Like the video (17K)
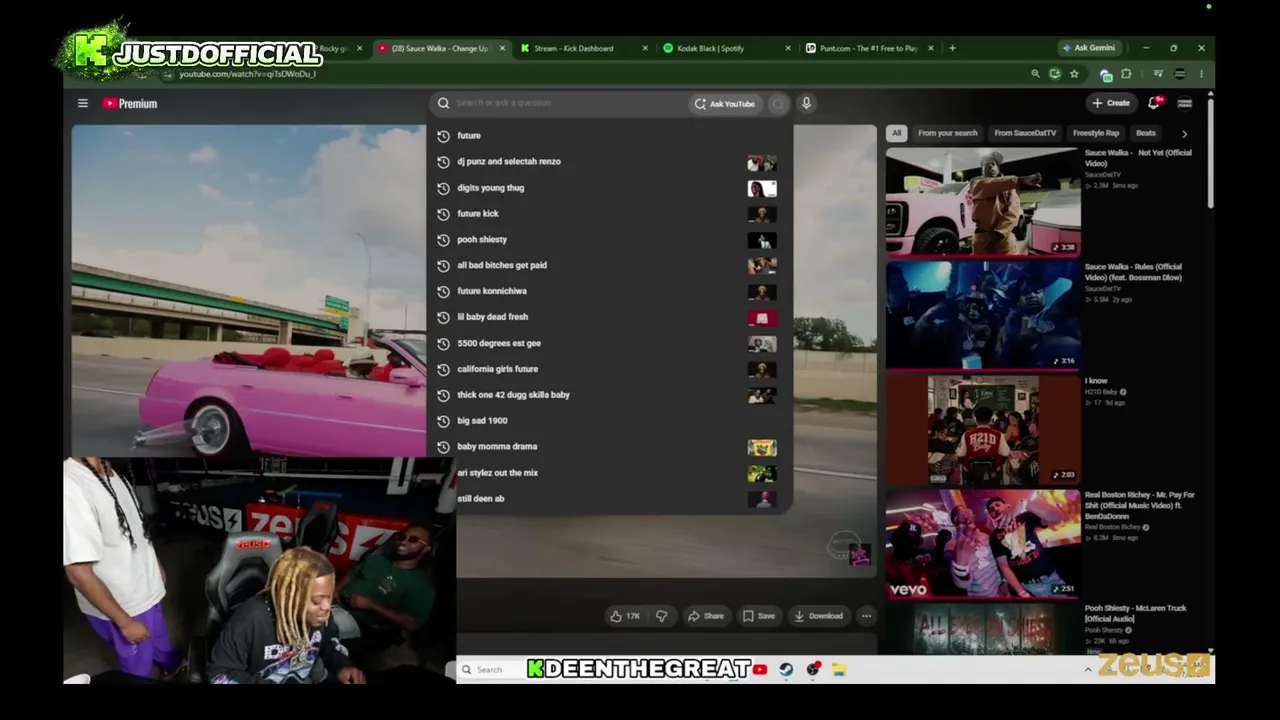 coord(625,616)
